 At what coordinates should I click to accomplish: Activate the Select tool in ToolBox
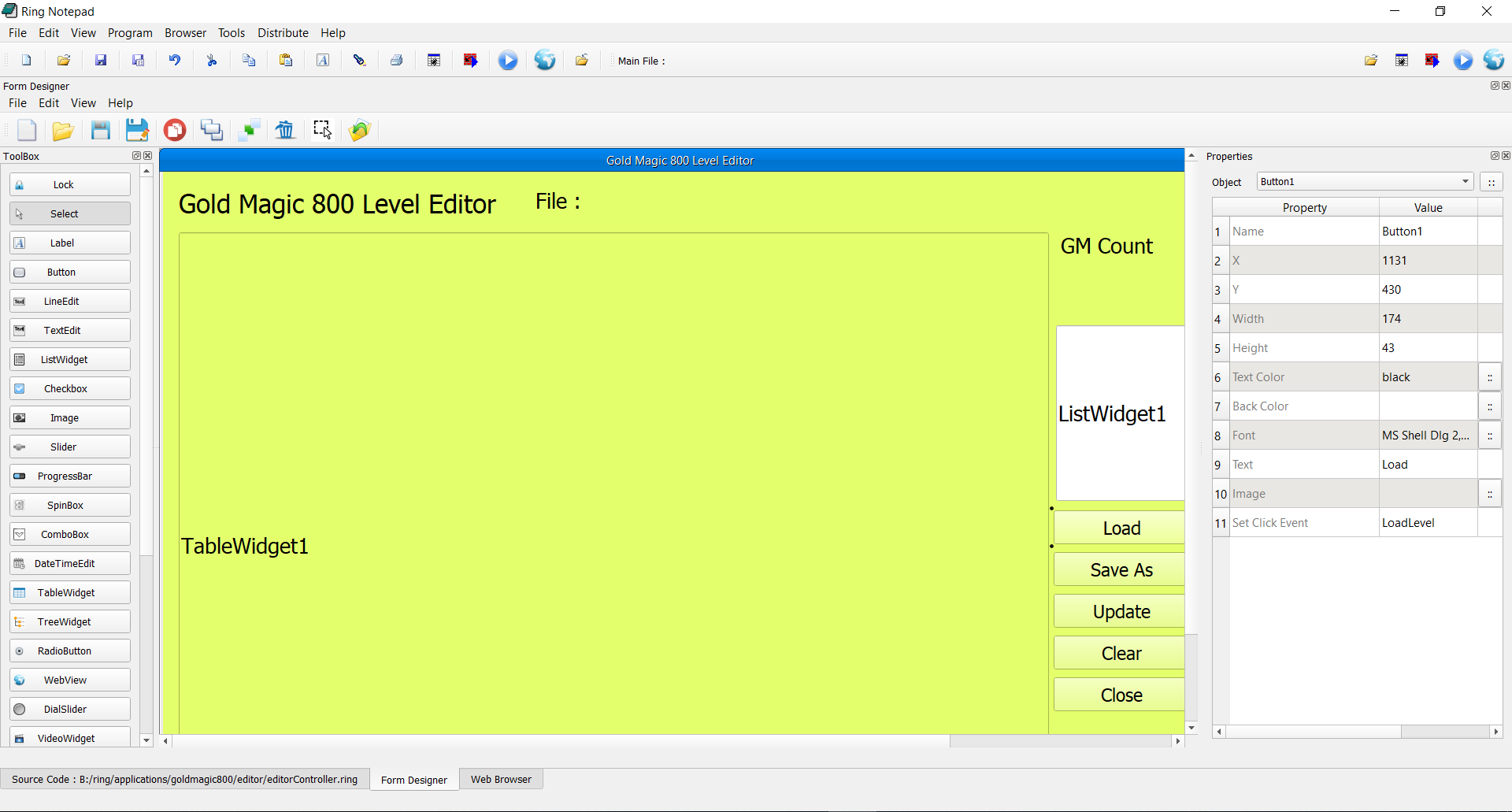pos(70,213)
